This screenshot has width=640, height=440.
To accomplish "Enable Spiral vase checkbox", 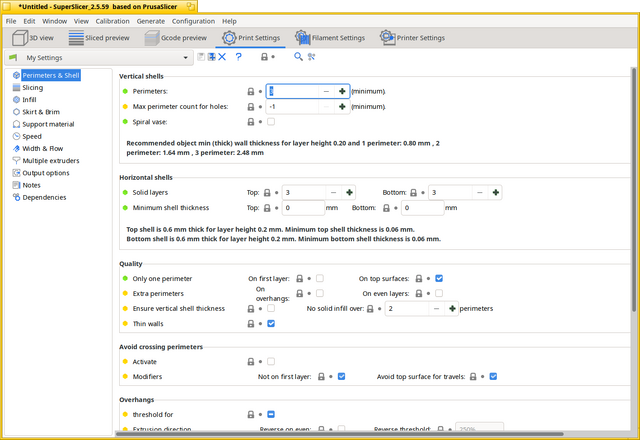I will point(271,122).
